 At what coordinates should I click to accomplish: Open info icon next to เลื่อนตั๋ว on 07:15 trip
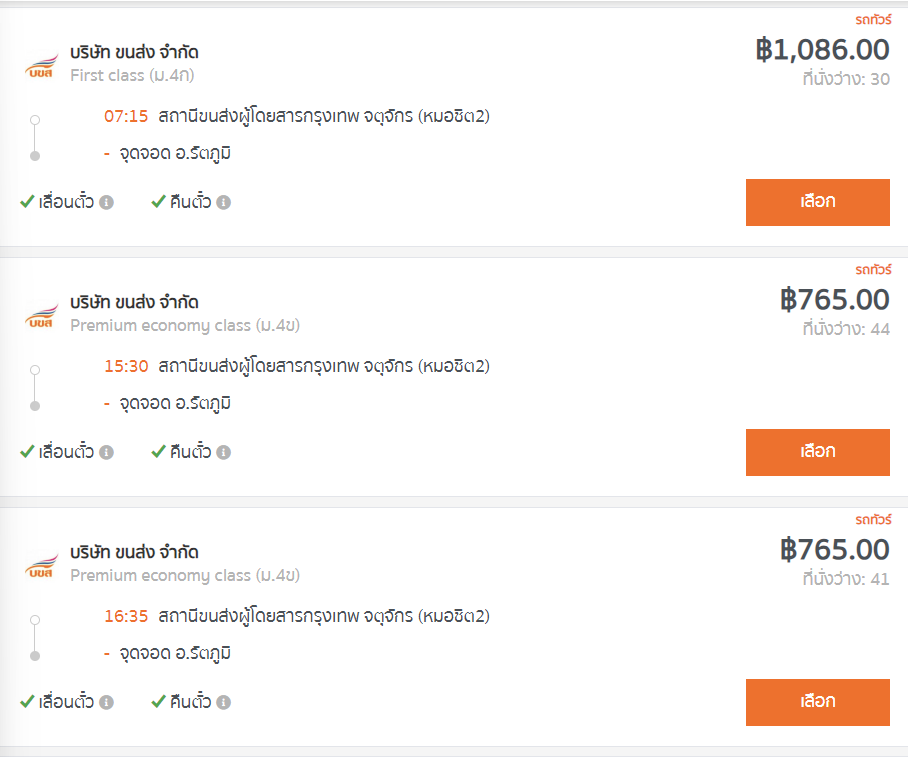[x=106, y=202]
